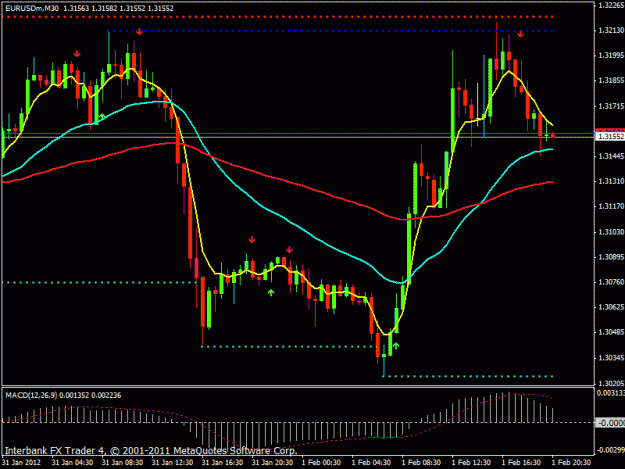Click price axis label 1.31855
Viewport: 625px width, 469px height.
[611, 80]
